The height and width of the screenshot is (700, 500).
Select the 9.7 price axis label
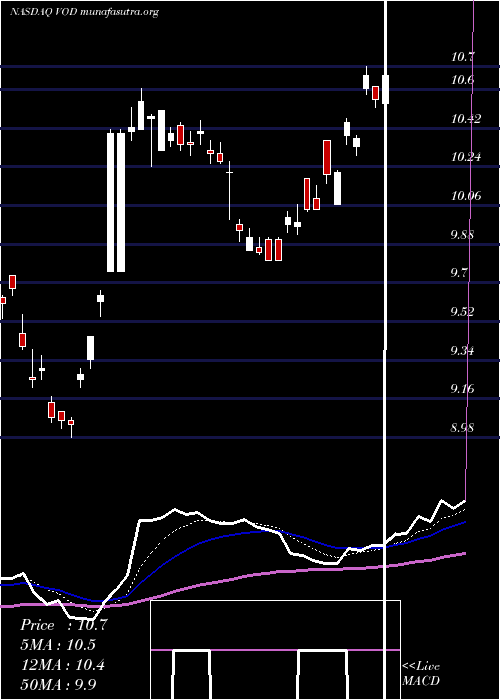click(x=459, y=273)
